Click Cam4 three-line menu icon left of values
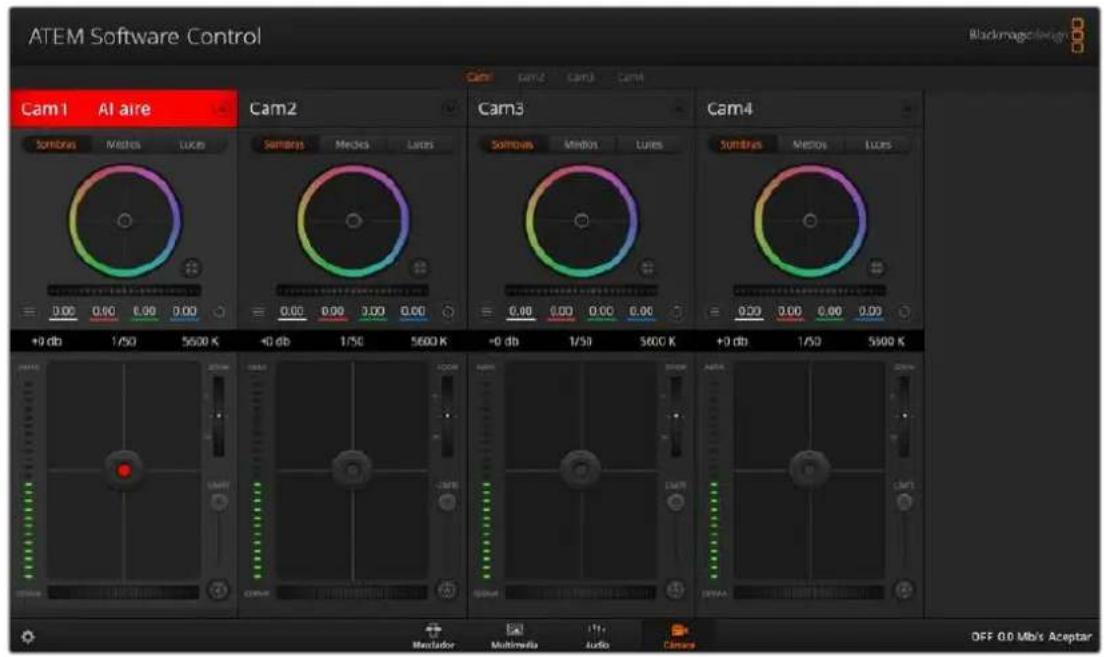Screen dimensions: 1104x657 [715, 311]
